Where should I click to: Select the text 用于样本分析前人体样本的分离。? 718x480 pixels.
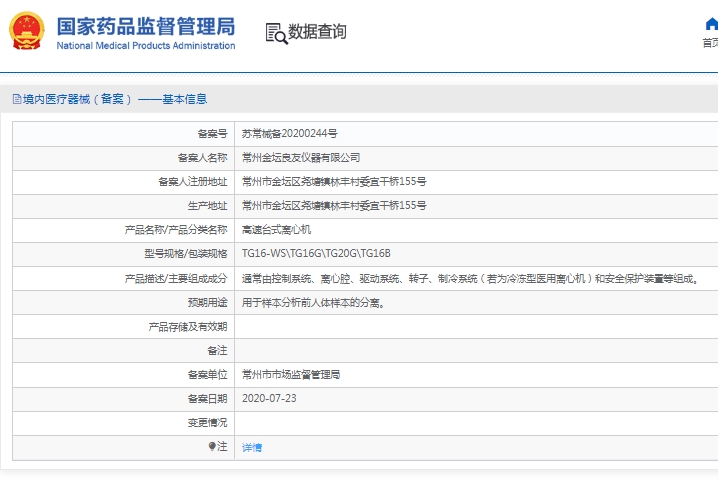tap(314, 303)
